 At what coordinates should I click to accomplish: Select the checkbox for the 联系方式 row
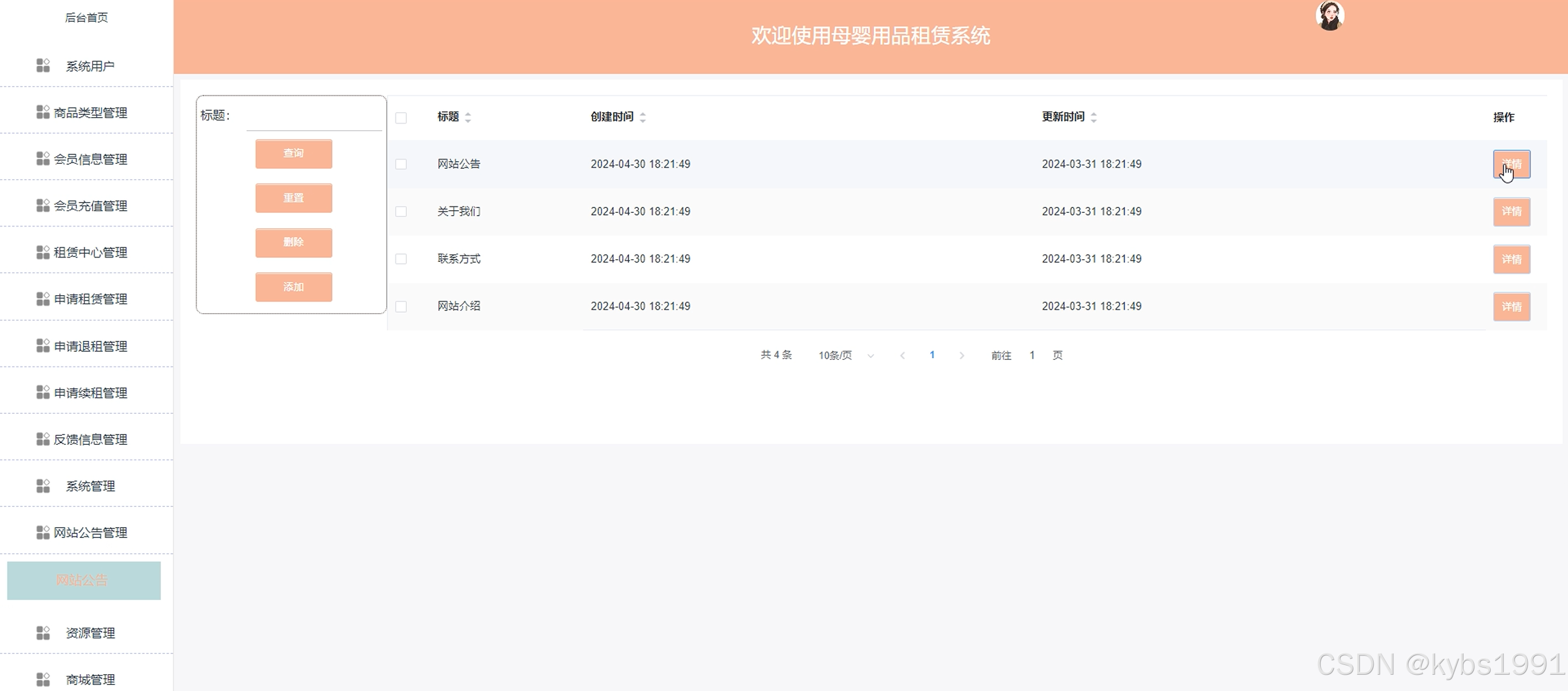click(x=400, y=259)
